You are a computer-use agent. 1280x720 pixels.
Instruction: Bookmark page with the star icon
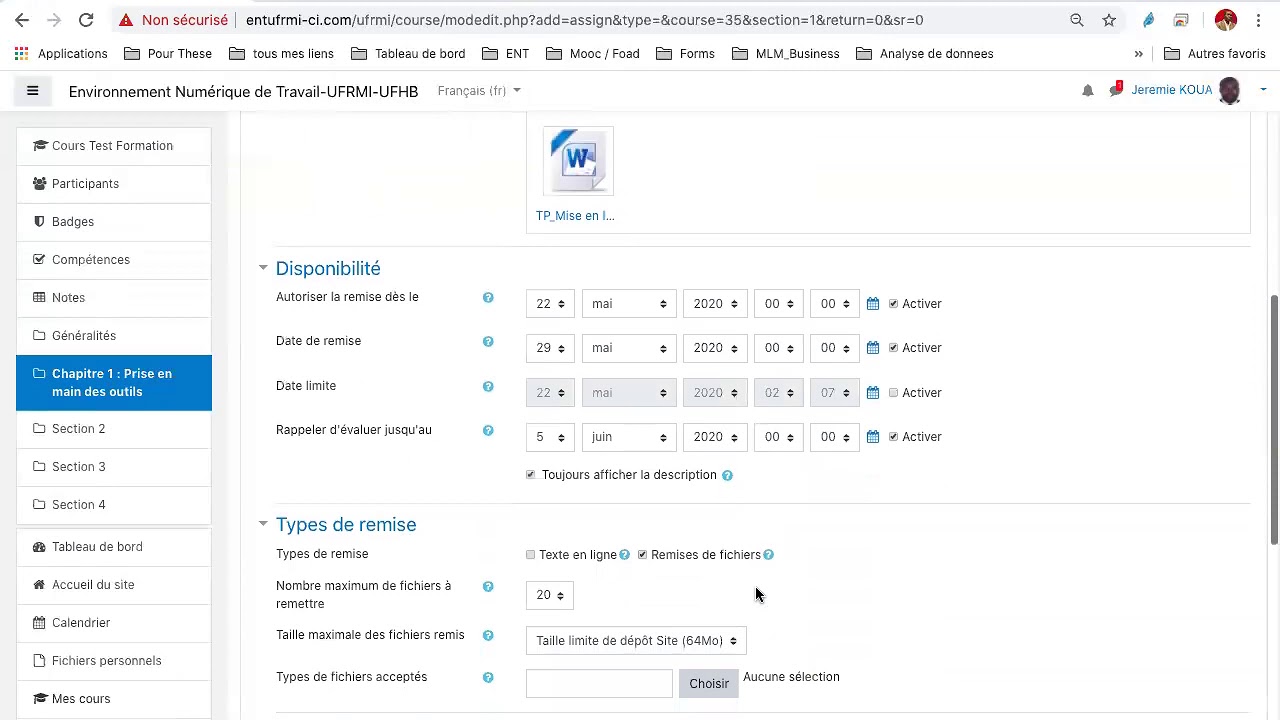tap(1109, 20)
